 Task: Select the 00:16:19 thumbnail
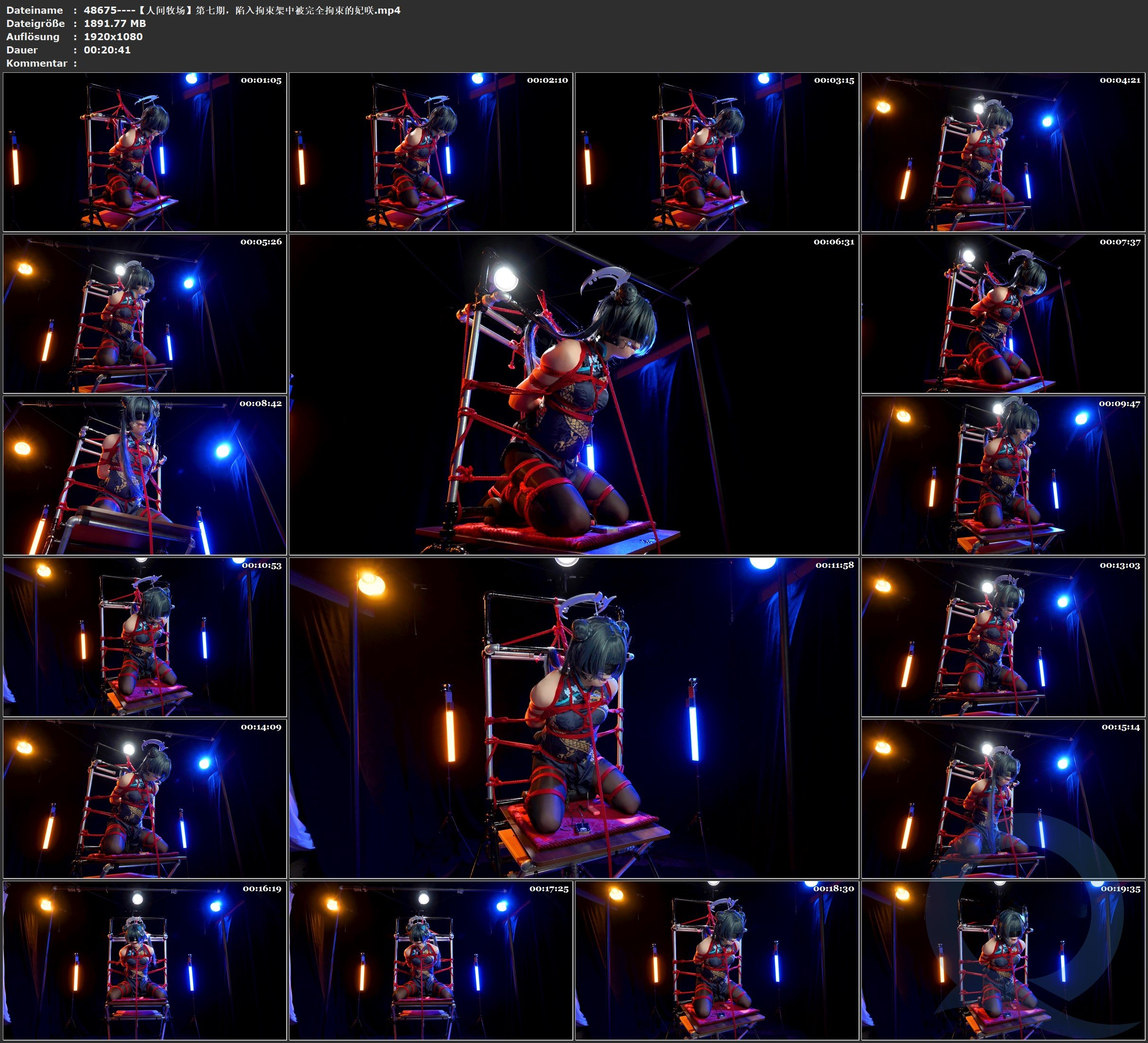coord(145,960)
